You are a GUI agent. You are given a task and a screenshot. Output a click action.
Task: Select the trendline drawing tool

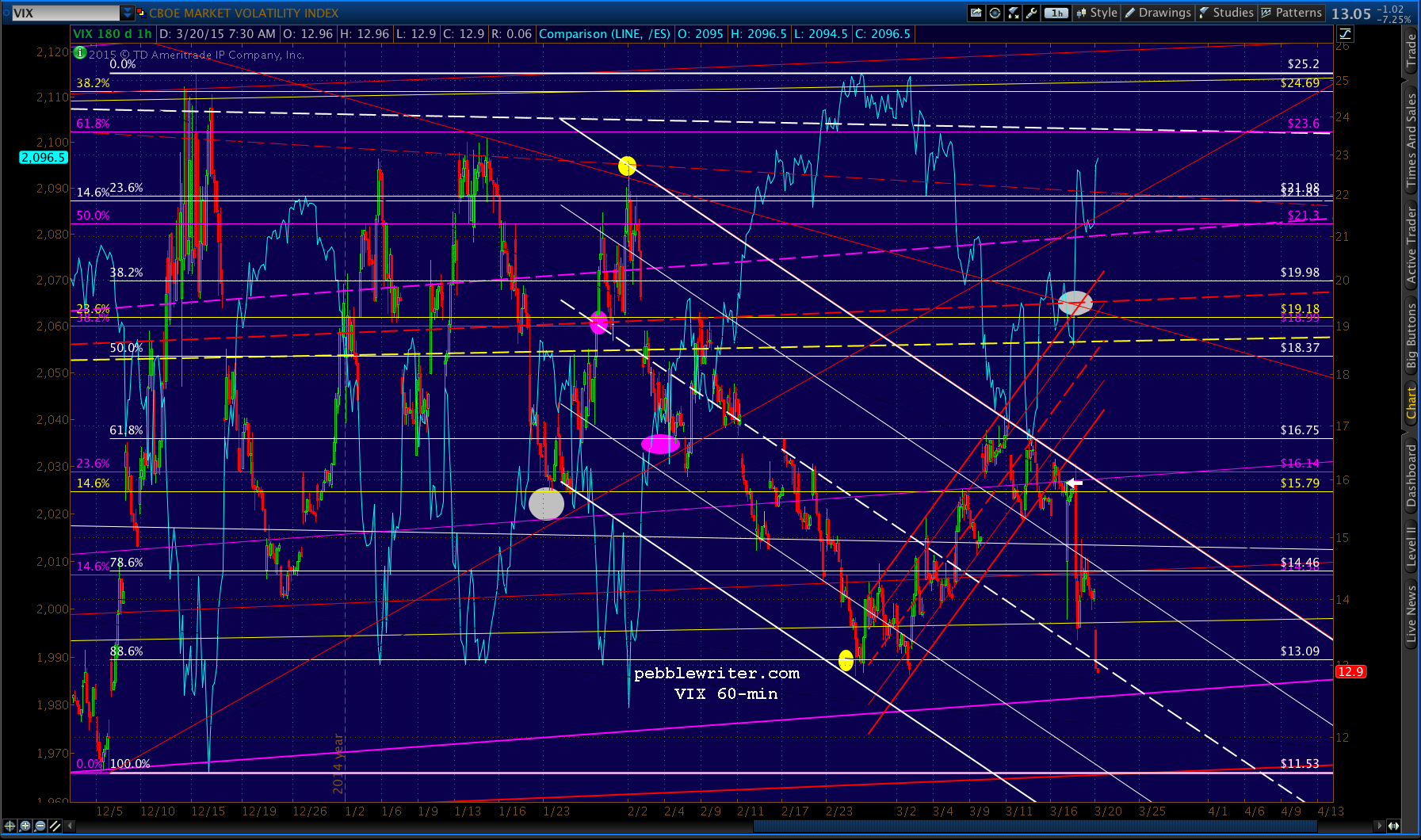[x=55, y=826]
